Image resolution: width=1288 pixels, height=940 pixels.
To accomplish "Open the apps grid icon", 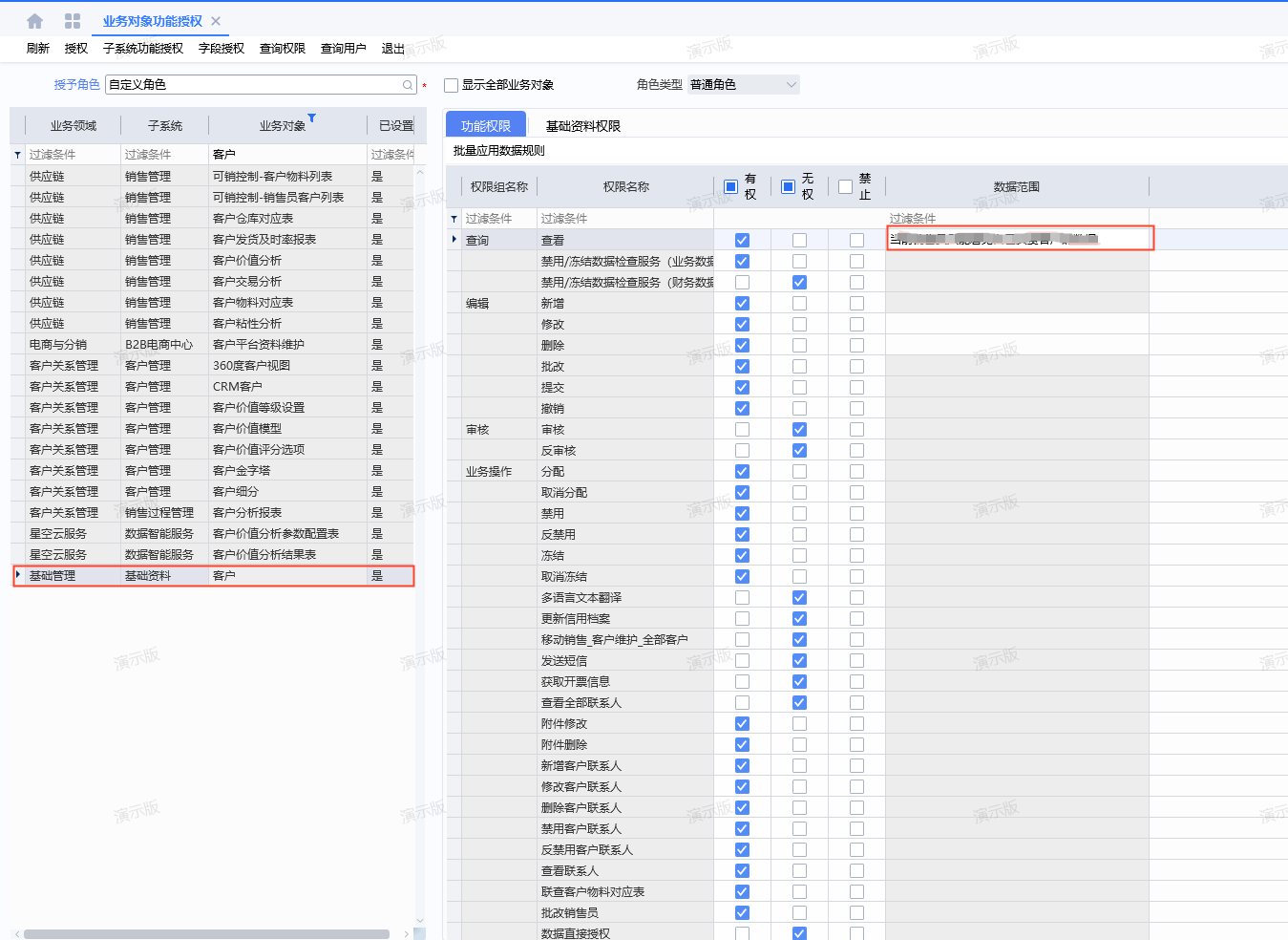I will (73, 21).
